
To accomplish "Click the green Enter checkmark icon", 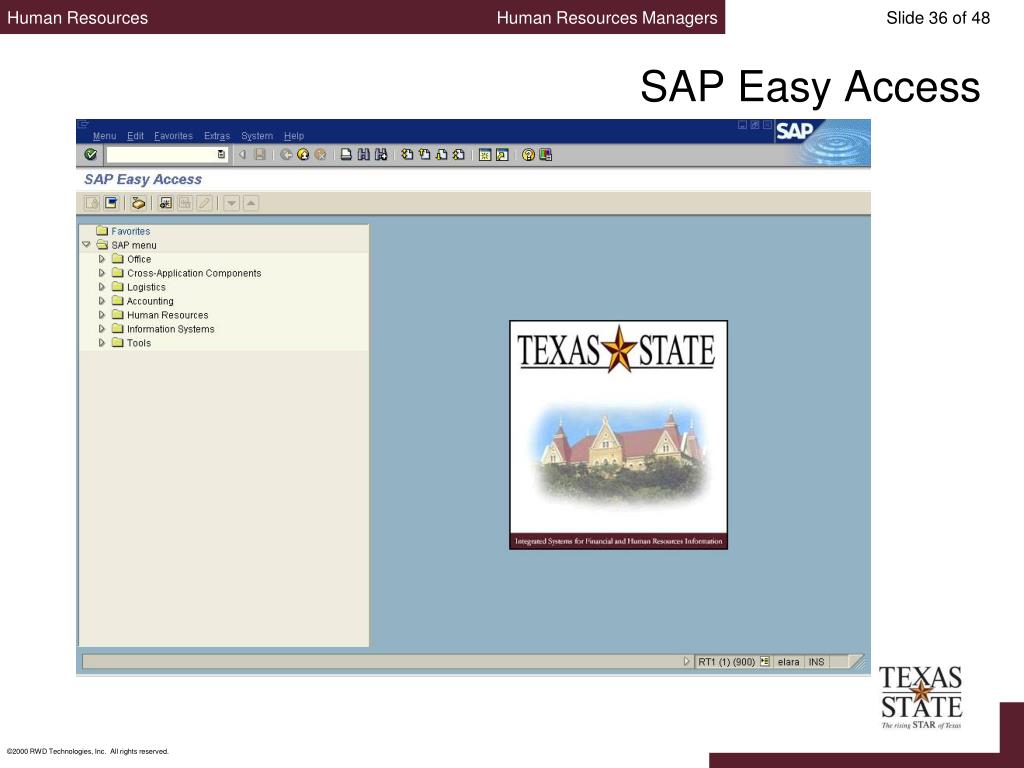I will 91,155.
